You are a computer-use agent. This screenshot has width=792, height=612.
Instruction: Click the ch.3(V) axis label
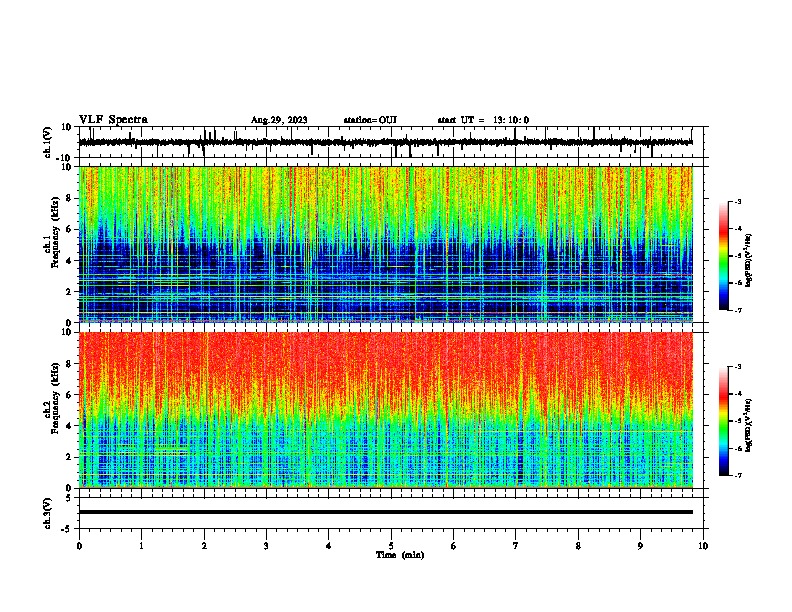(48, 513)
